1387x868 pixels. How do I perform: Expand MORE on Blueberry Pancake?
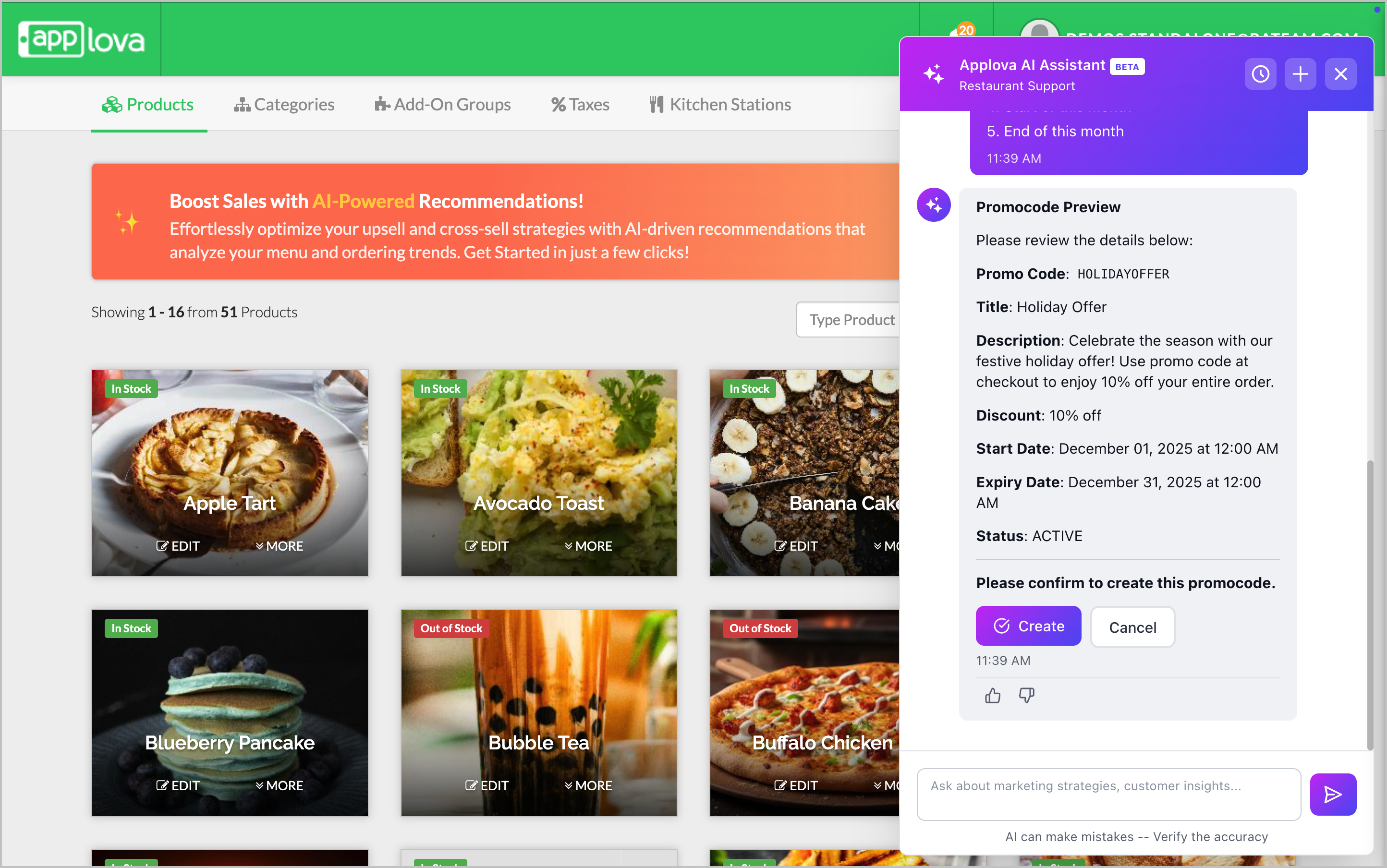pos(279,785)
